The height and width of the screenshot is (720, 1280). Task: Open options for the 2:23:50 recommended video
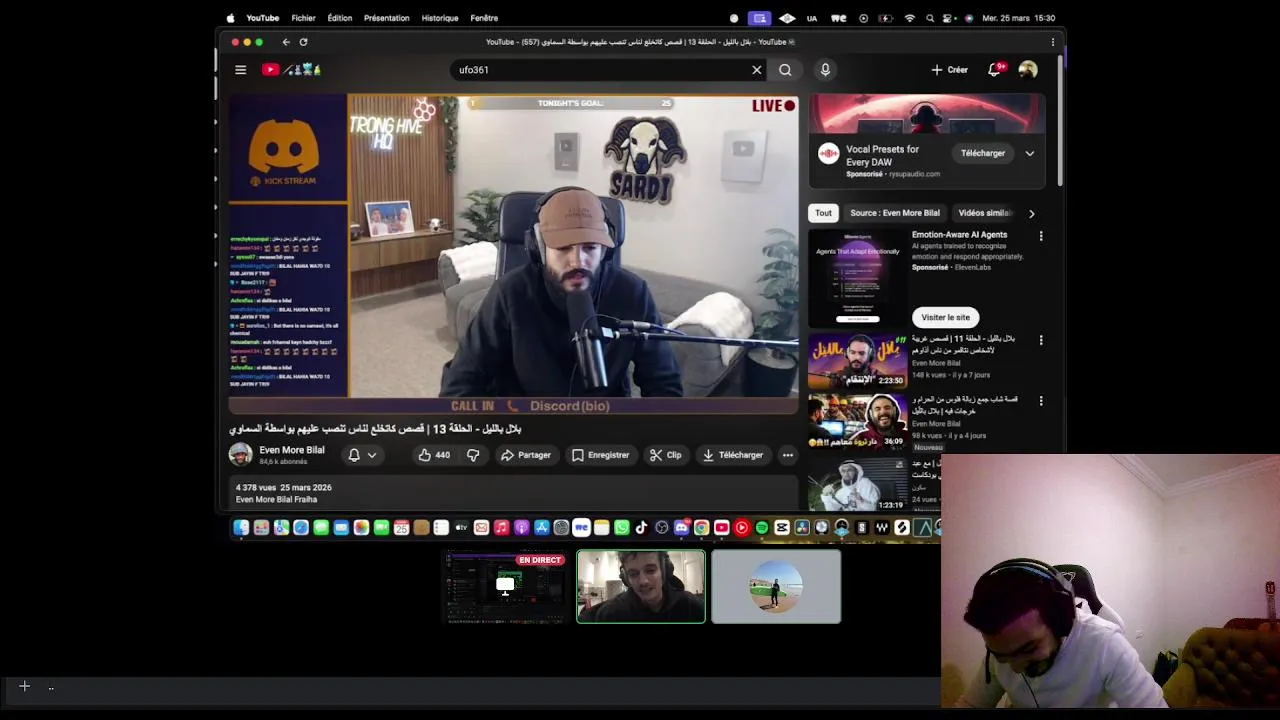coord(1041,340)
